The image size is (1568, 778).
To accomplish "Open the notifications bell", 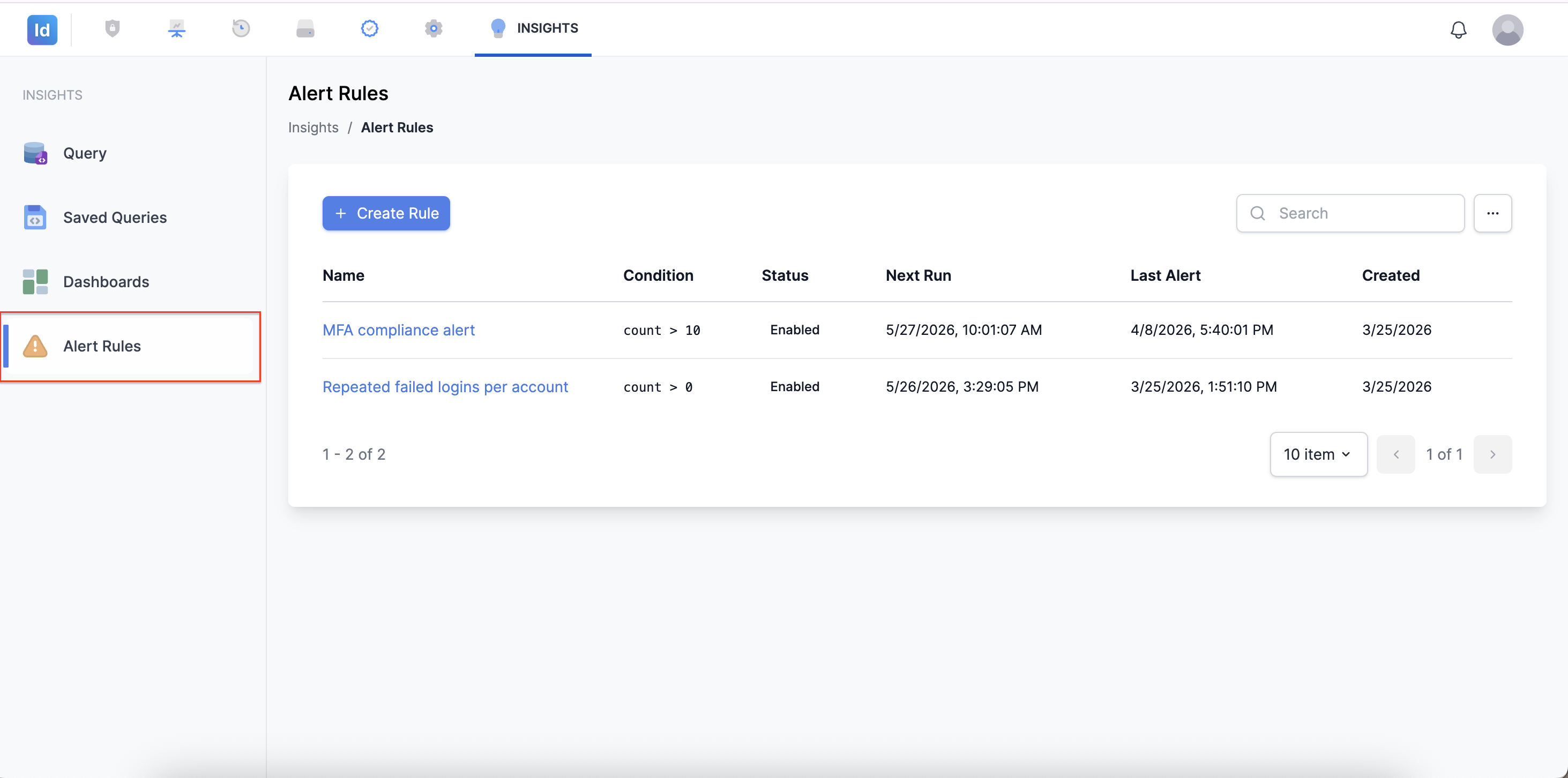I will point(1459,30).
